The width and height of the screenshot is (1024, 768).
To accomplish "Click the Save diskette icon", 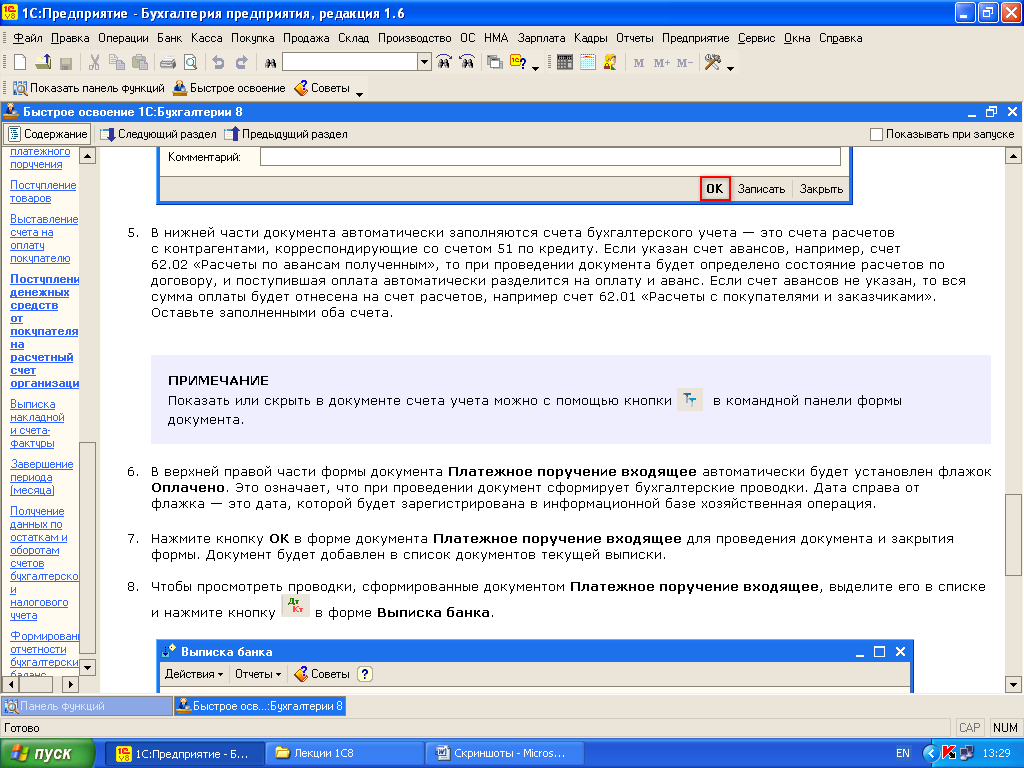I will (65, 63).
